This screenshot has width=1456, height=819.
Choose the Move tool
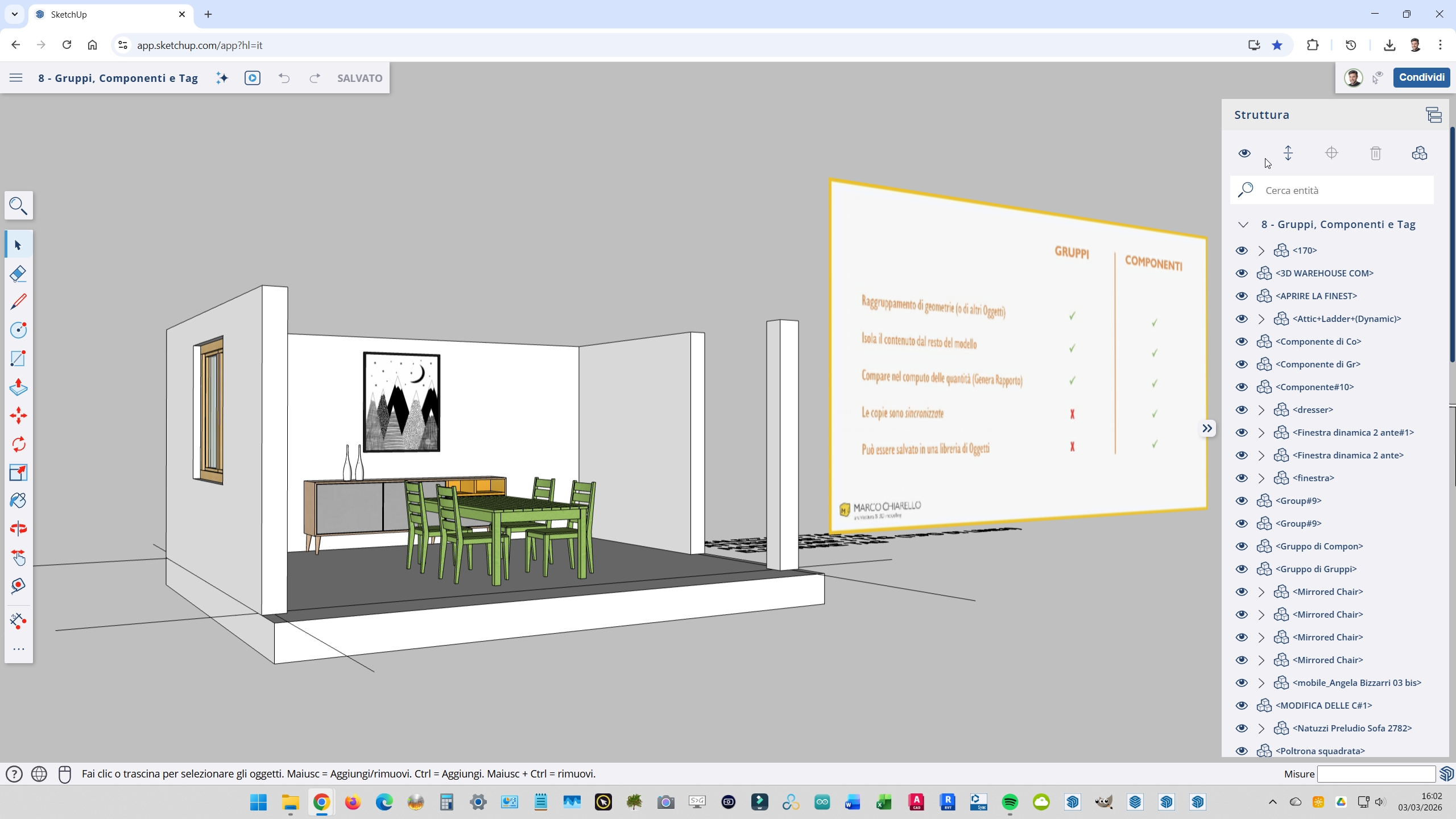pyautogui.click(x=18, y=416)
